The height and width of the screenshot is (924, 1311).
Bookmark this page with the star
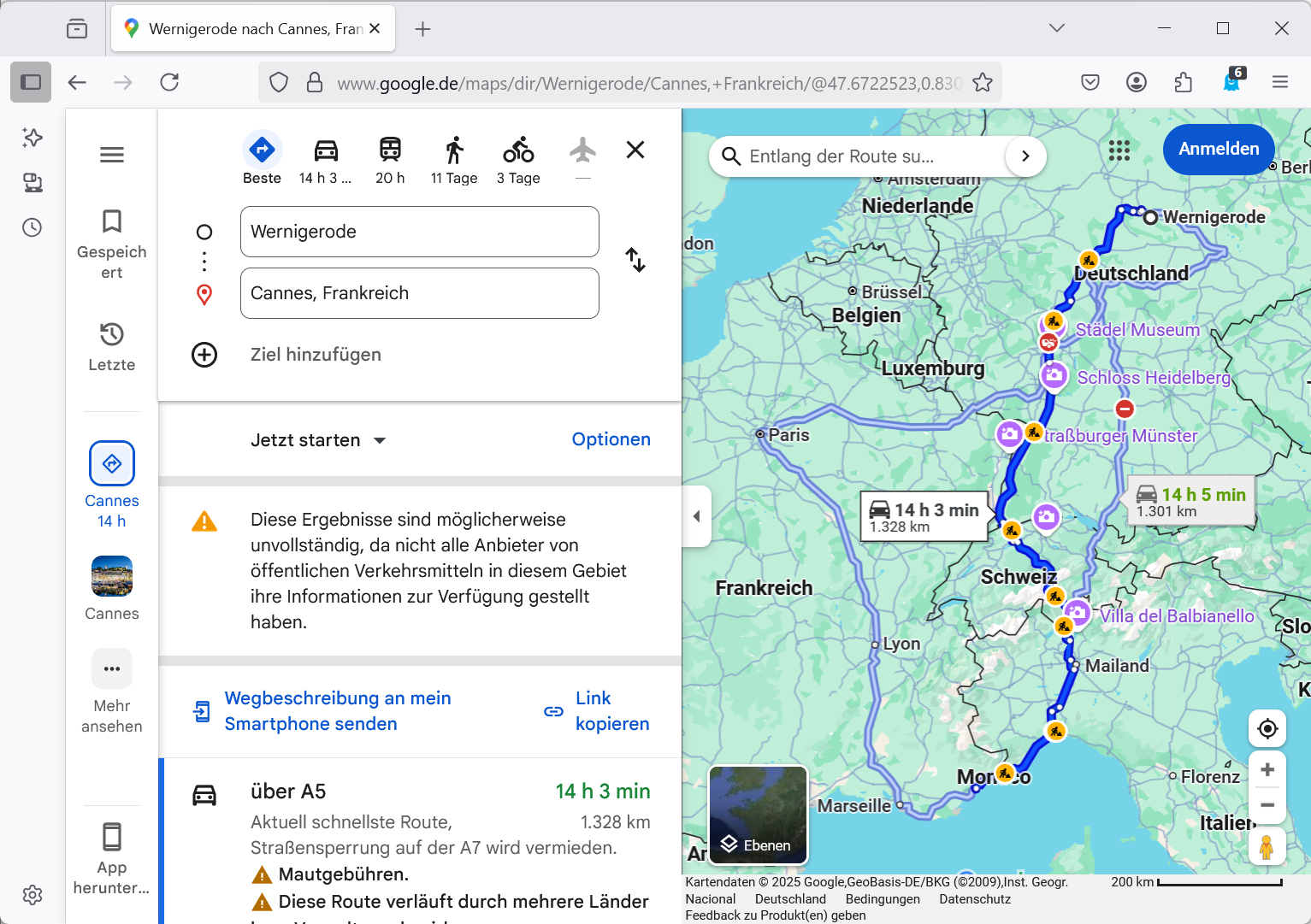tap(983, 82)
